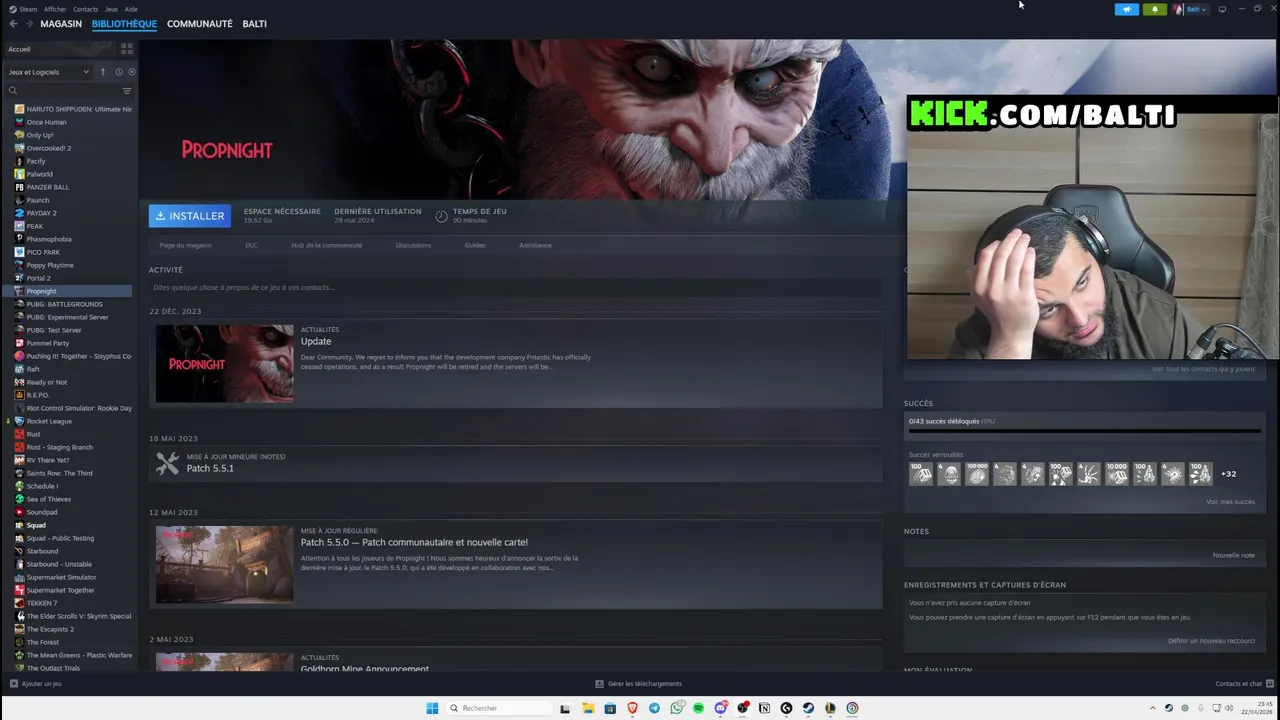The image size is (1280, 720).
Task: Open Gérer les téléchargements
Action: coord(638,684)
